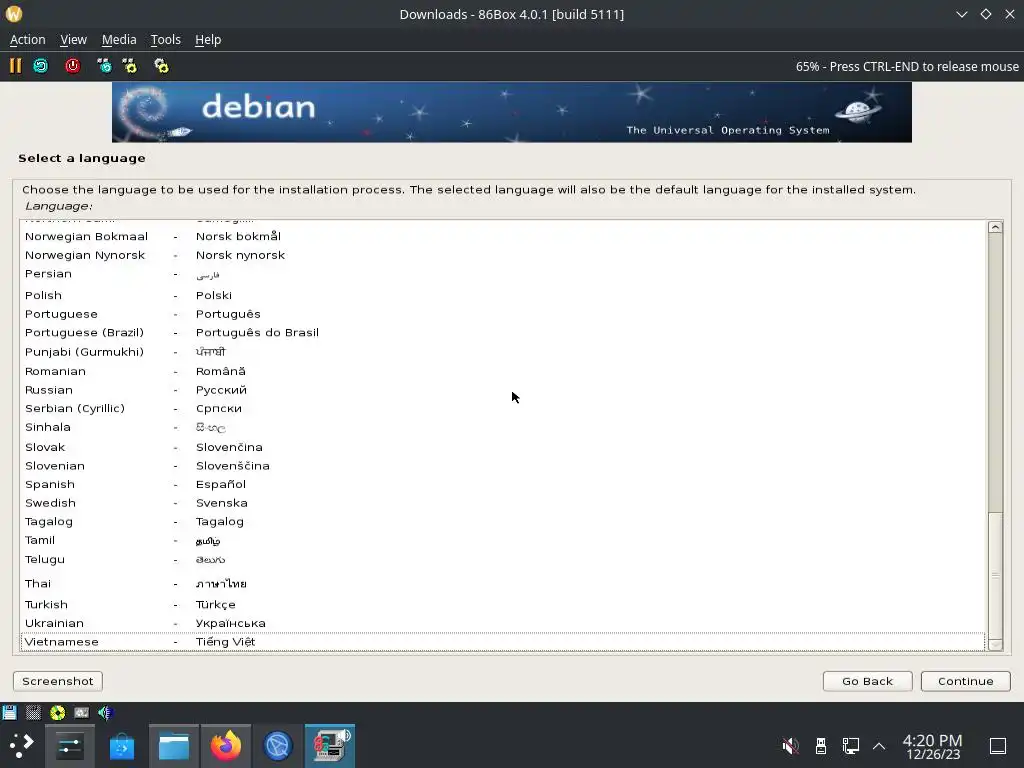
Task: Select Swedish language row
Action: (x=502, y=503)
